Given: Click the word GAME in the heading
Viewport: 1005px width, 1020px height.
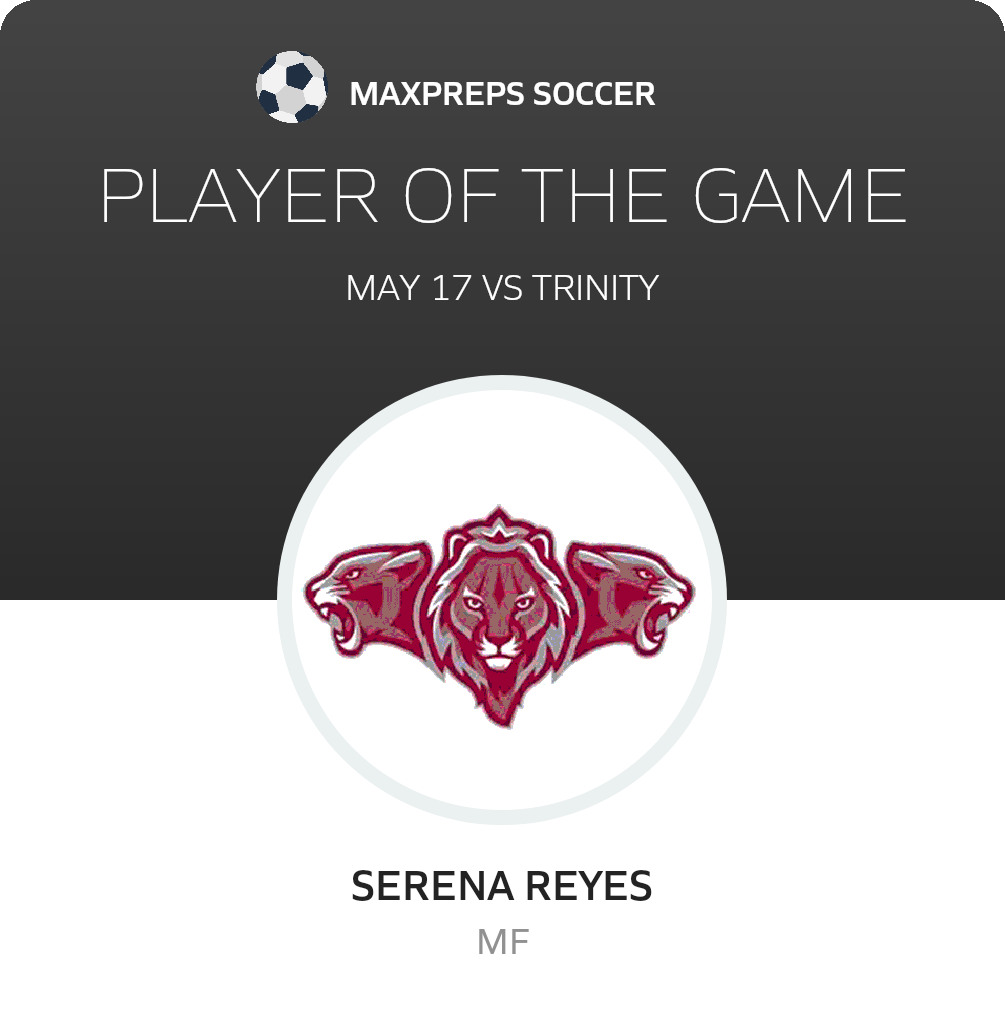Looking at the screenshot, I should click(800, 195).
